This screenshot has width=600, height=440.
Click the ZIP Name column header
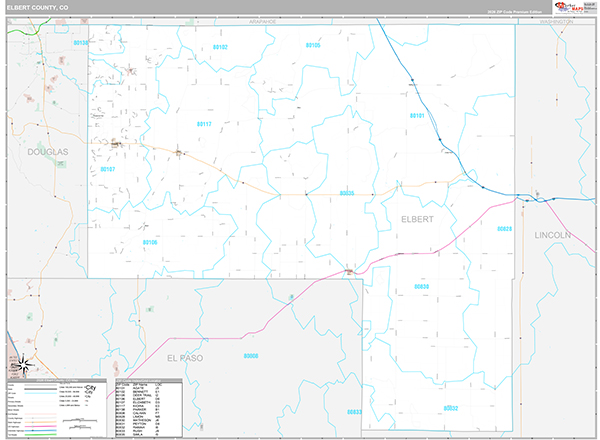[140, 385]
